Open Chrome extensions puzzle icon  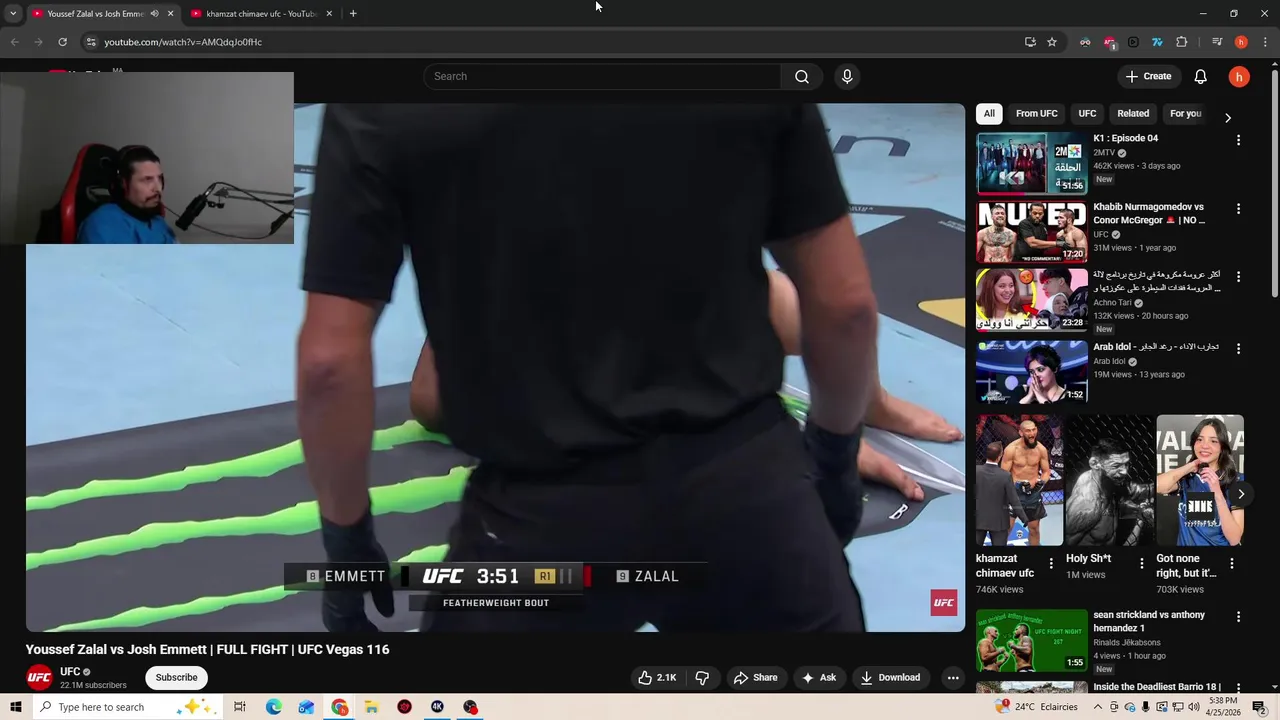tap(1181, 42)
